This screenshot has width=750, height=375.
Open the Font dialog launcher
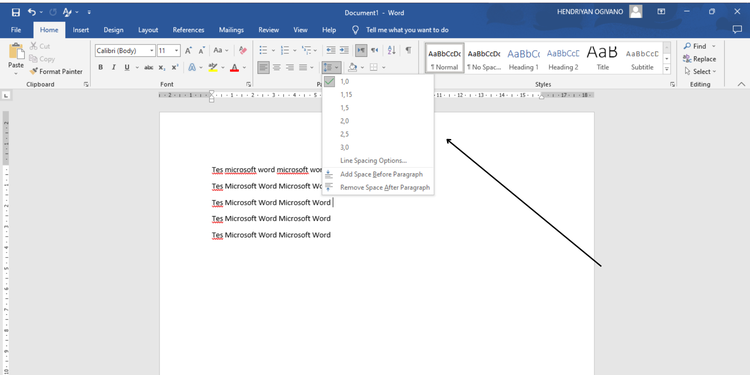pos(249,84)
